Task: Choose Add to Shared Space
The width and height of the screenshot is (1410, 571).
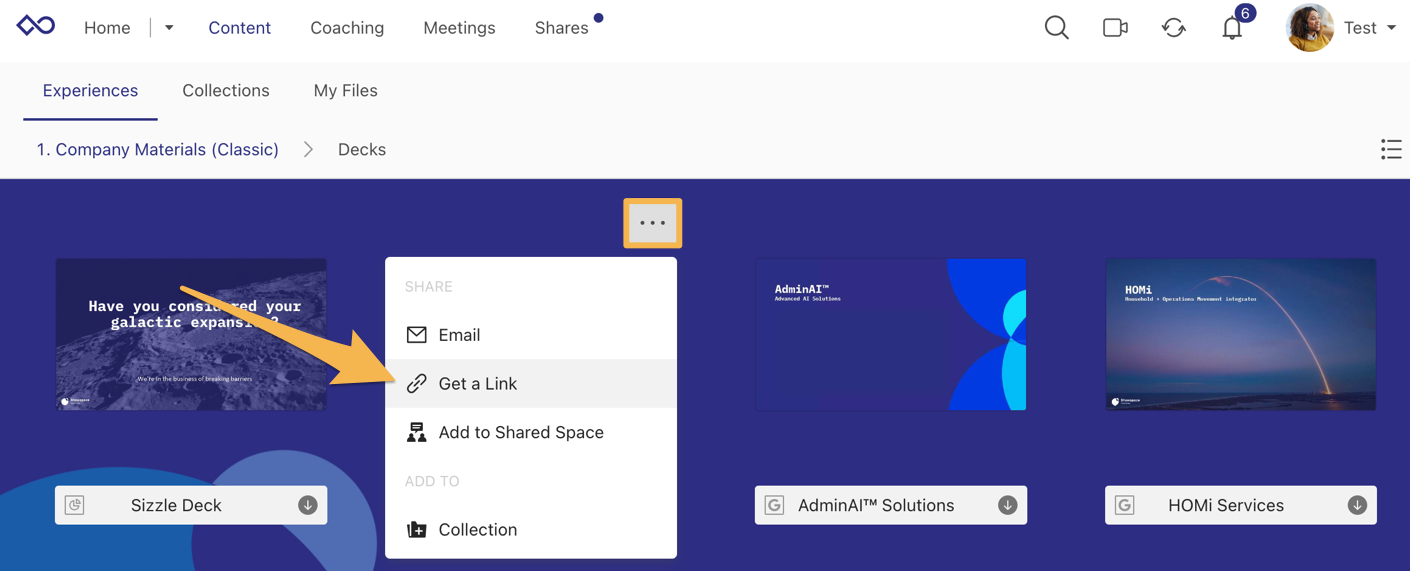Action: [x=531, y=432]
